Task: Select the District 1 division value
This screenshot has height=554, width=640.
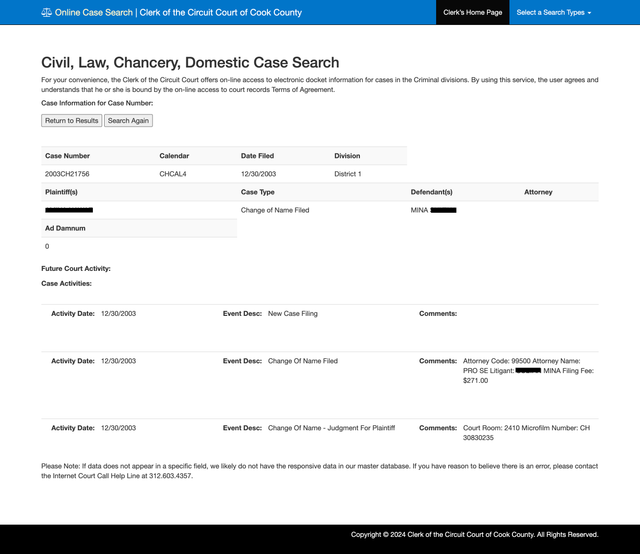Action: tap(348, 174)
